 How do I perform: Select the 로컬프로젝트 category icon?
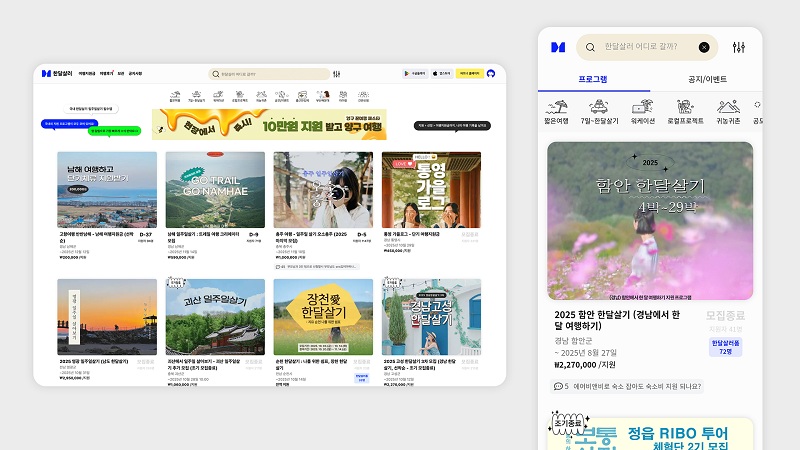(685, 112)
